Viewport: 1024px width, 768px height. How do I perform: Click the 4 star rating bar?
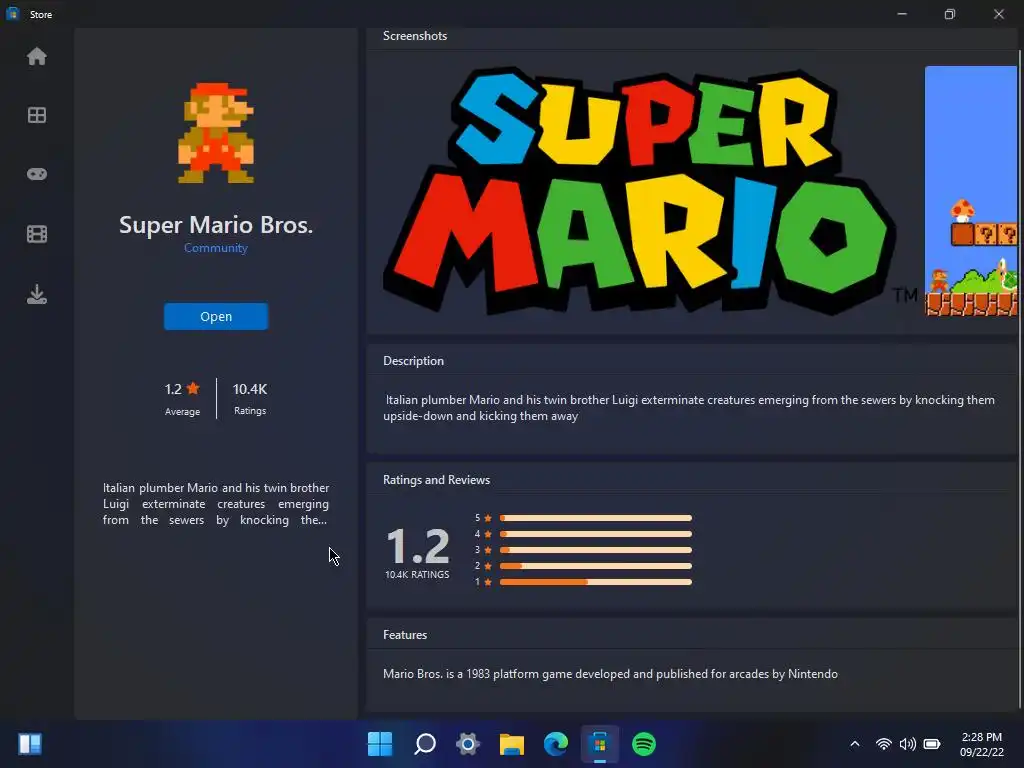(x=596, y=534)
